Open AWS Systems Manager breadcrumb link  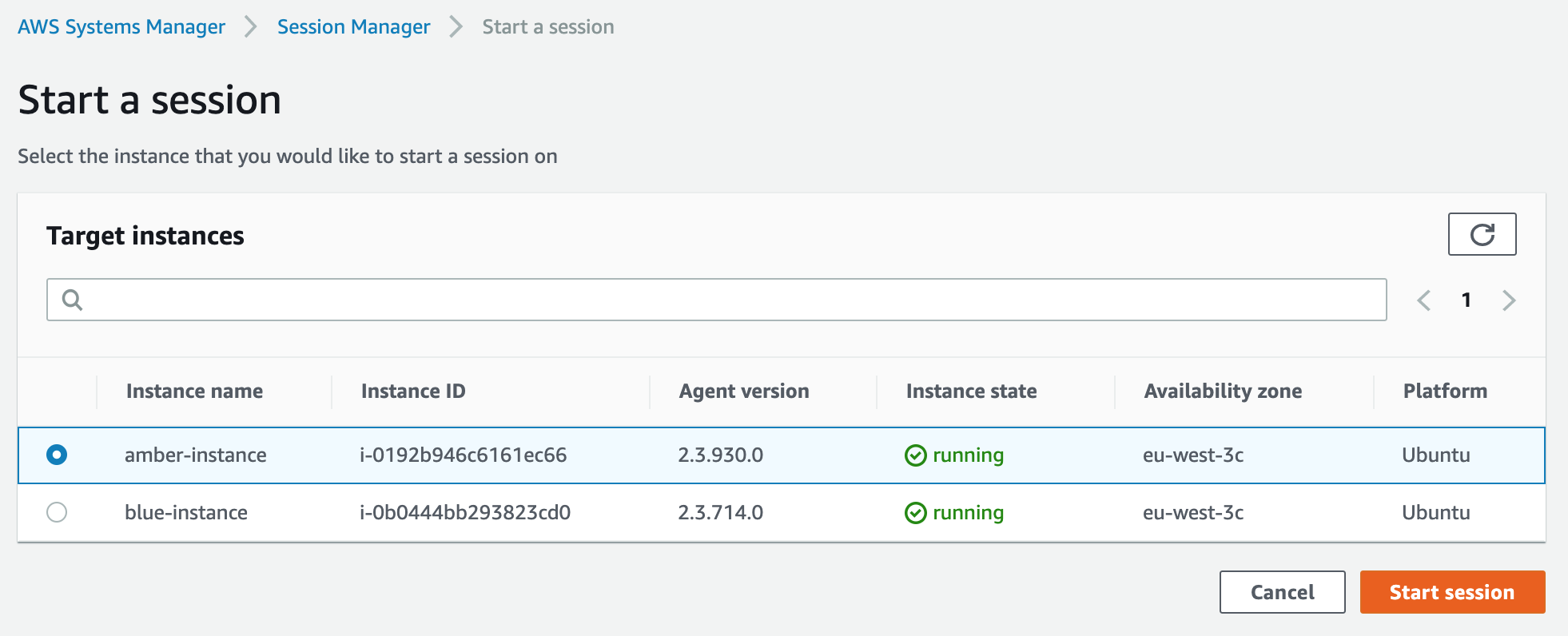(121, 27)
